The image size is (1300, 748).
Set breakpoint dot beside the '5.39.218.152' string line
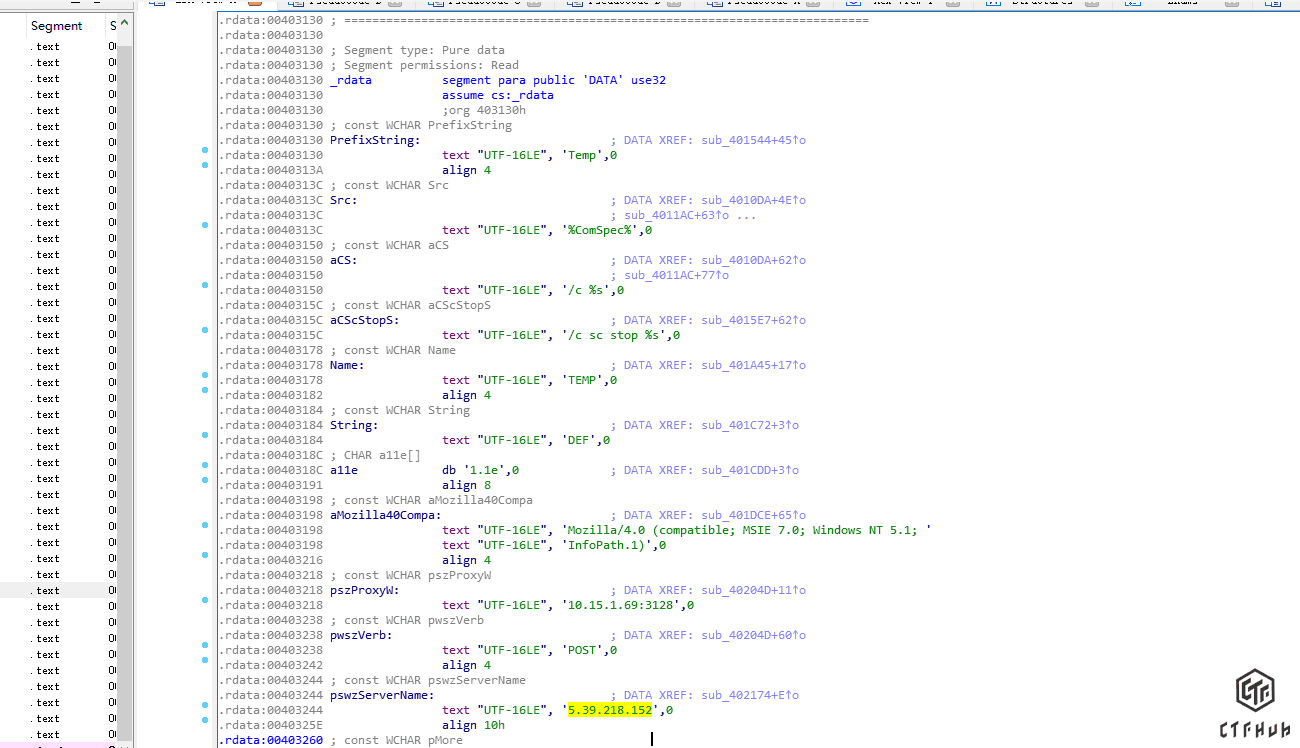point(205,706)
